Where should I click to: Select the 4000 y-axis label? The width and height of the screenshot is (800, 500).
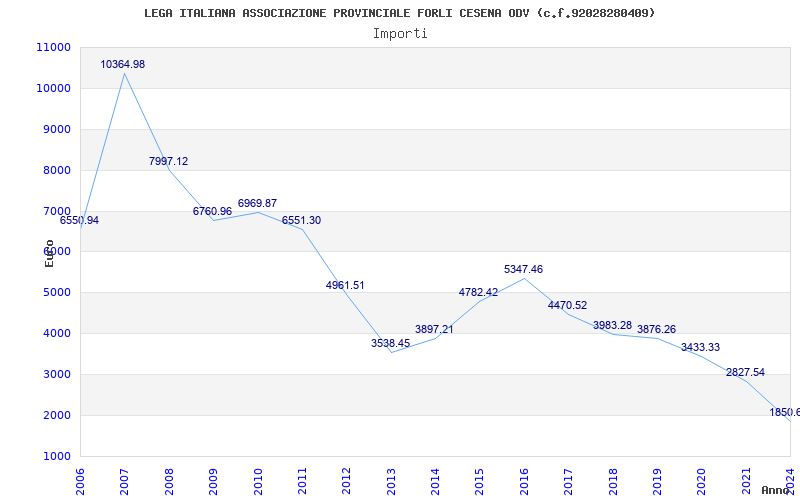[57, 333]
